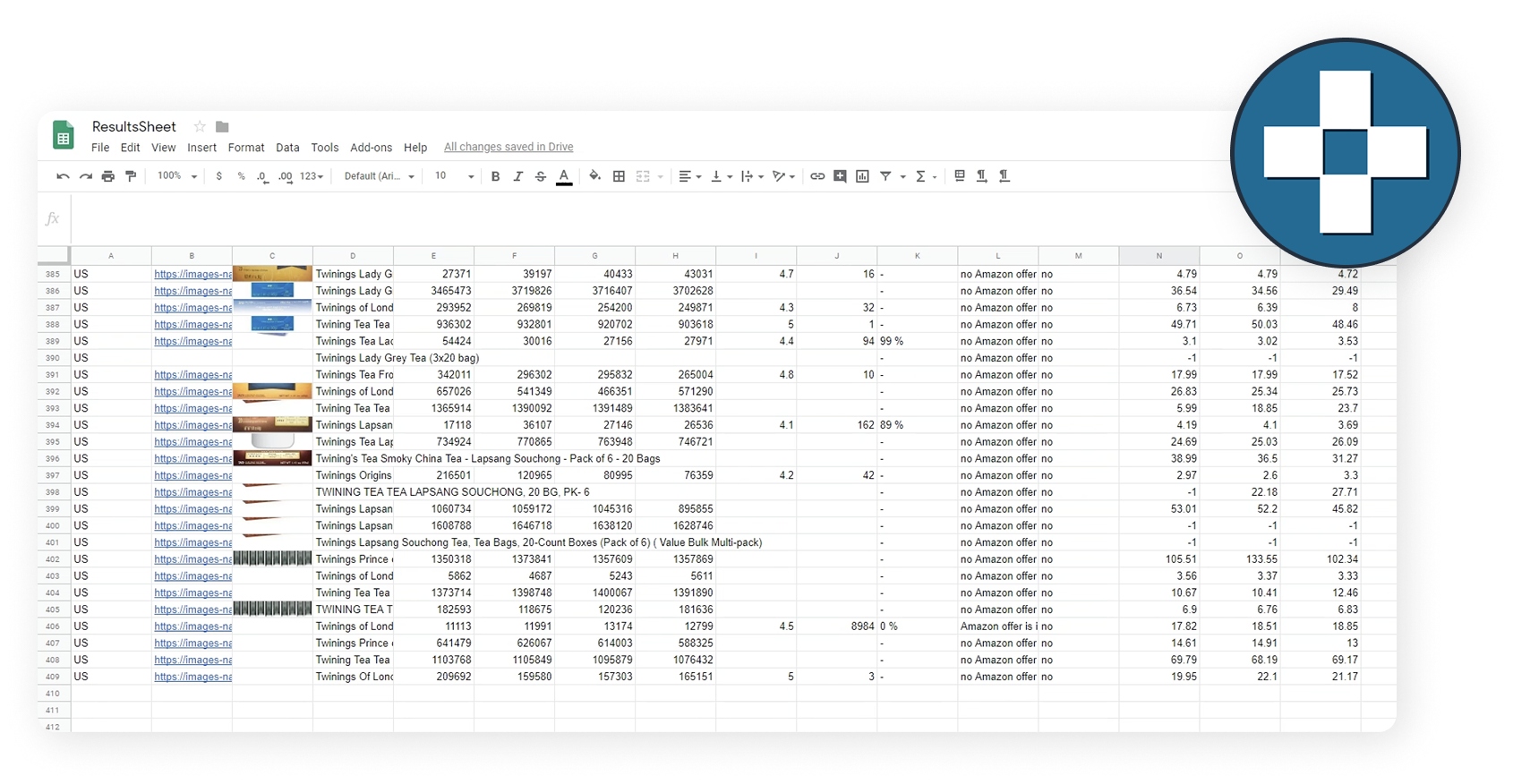
Task: Open the File menu
Action: click(x=100, y=148)
